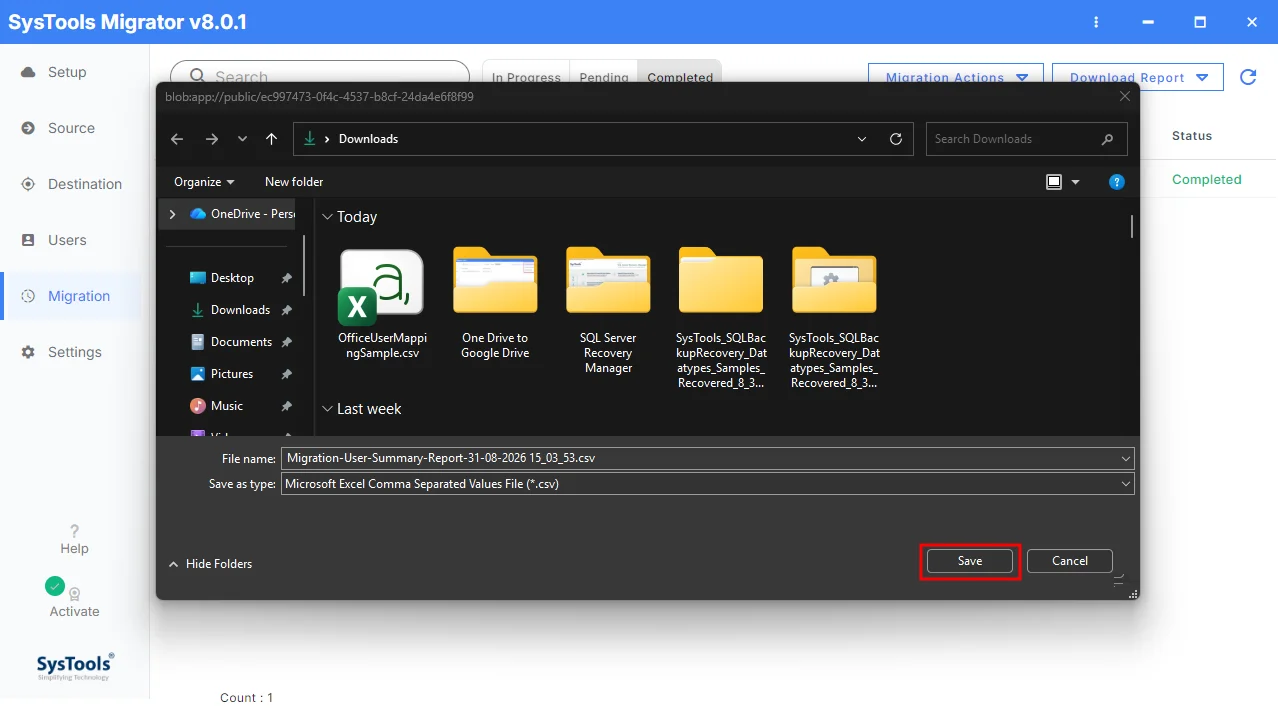Switch to the In Progress tab
Viewport: 1278px width, 717px height.
(526, 77)
